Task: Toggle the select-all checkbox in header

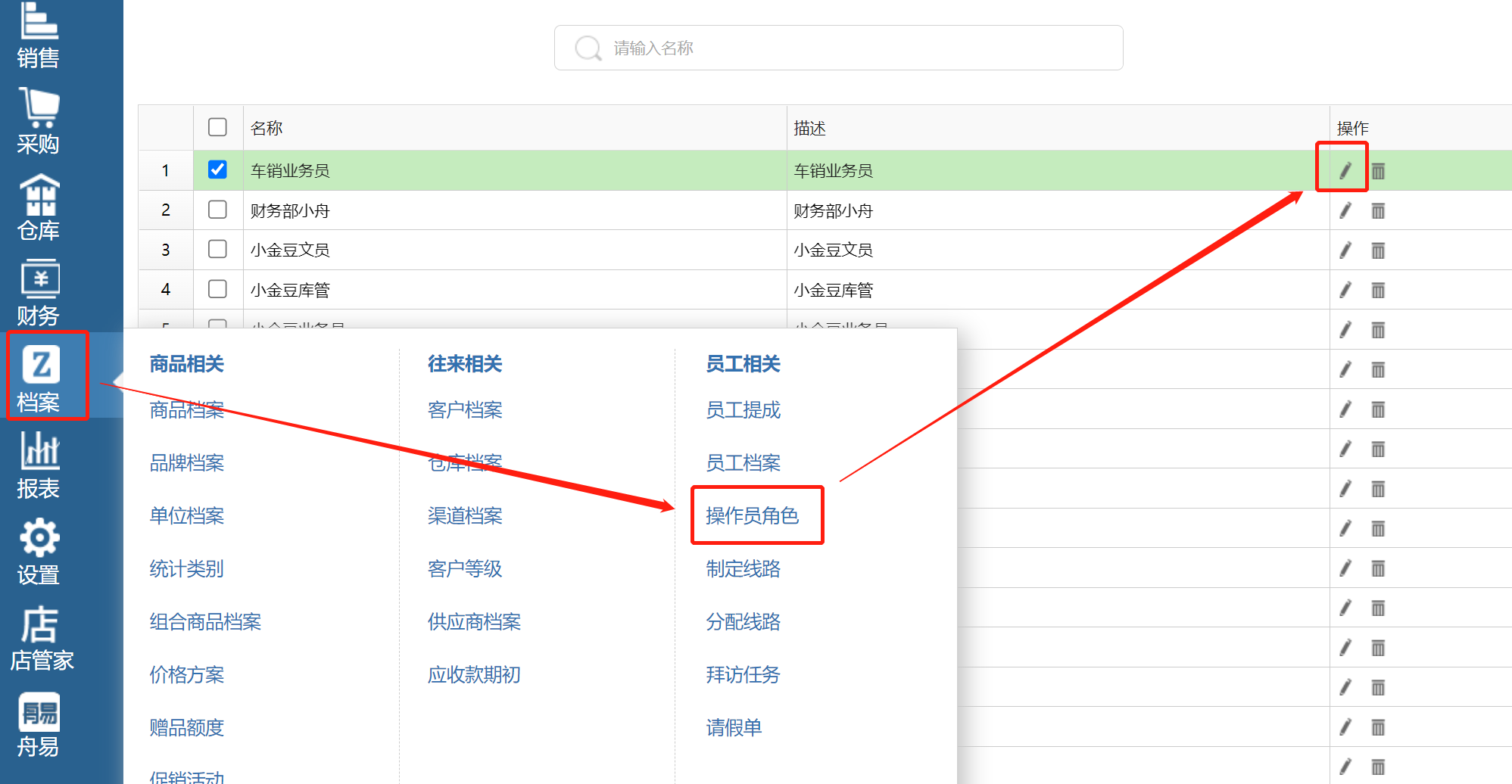Action: point(217,126)
